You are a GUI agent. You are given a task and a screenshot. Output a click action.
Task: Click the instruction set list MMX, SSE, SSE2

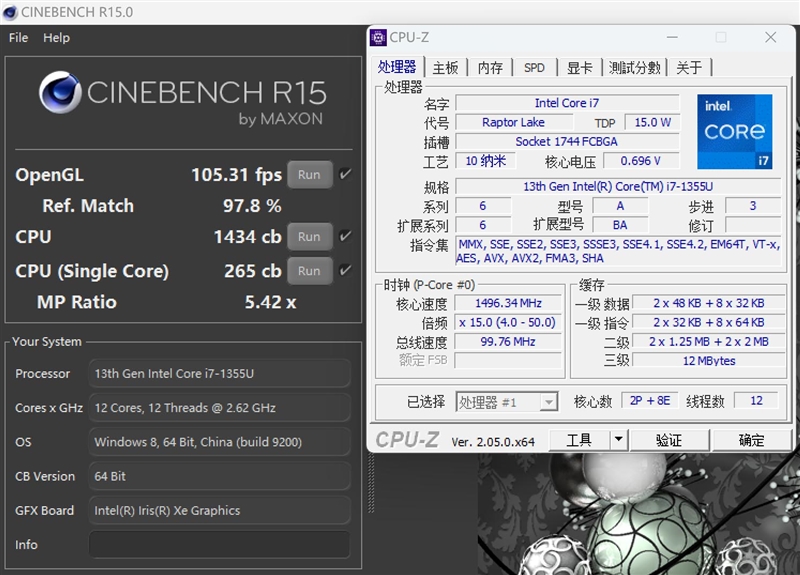pos(618,251)
